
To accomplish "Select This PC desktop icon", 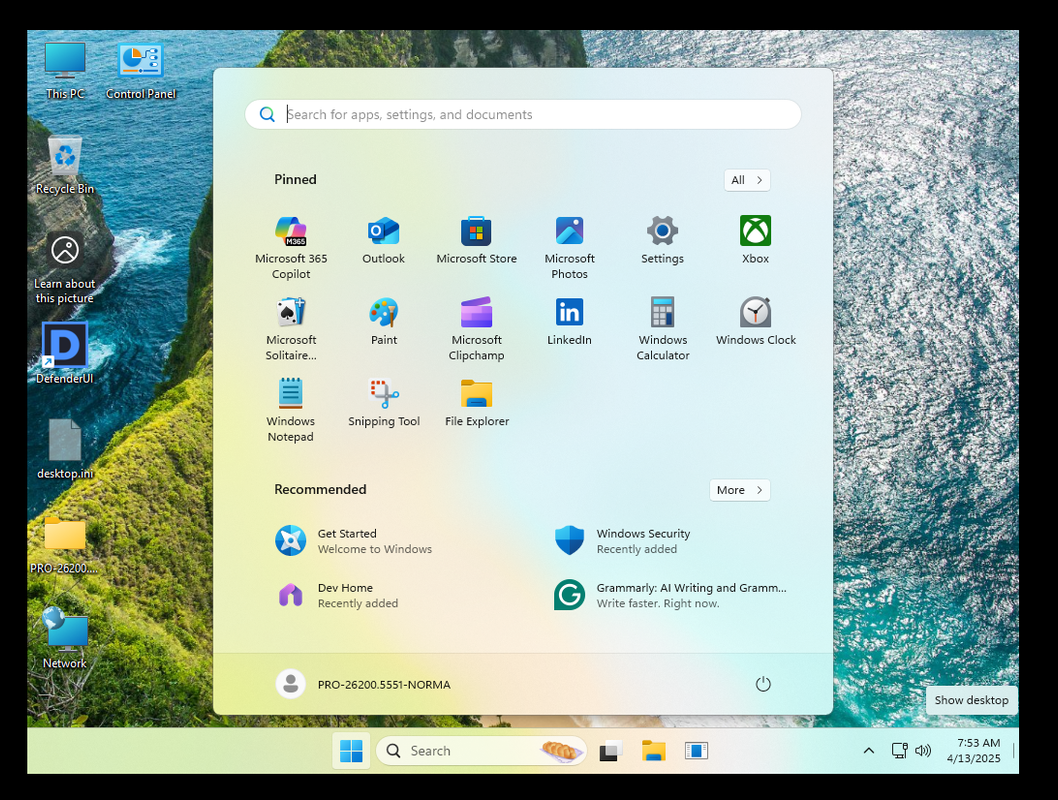I will [65, 70].
